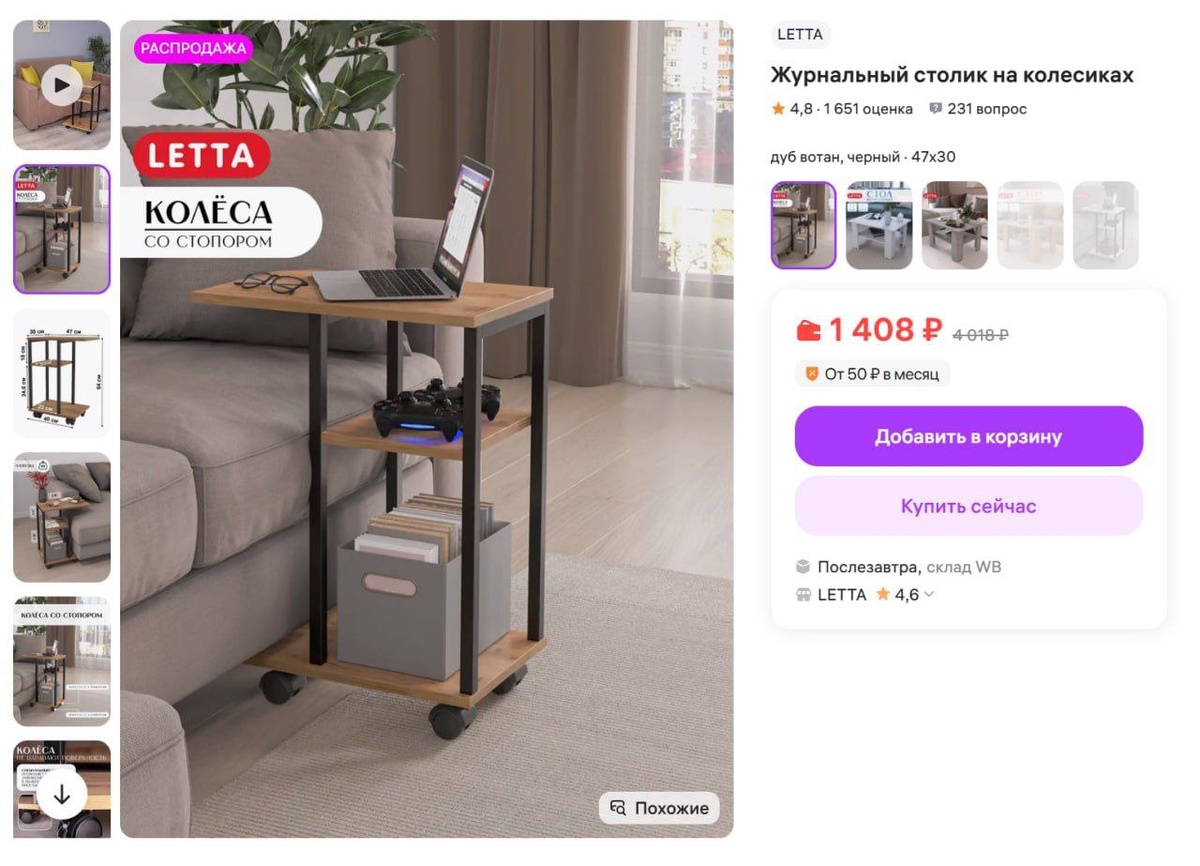This screenshot has width=1200, height=866.
Task: Select the grey coffee table variant thumbnail
Action: 955,225
